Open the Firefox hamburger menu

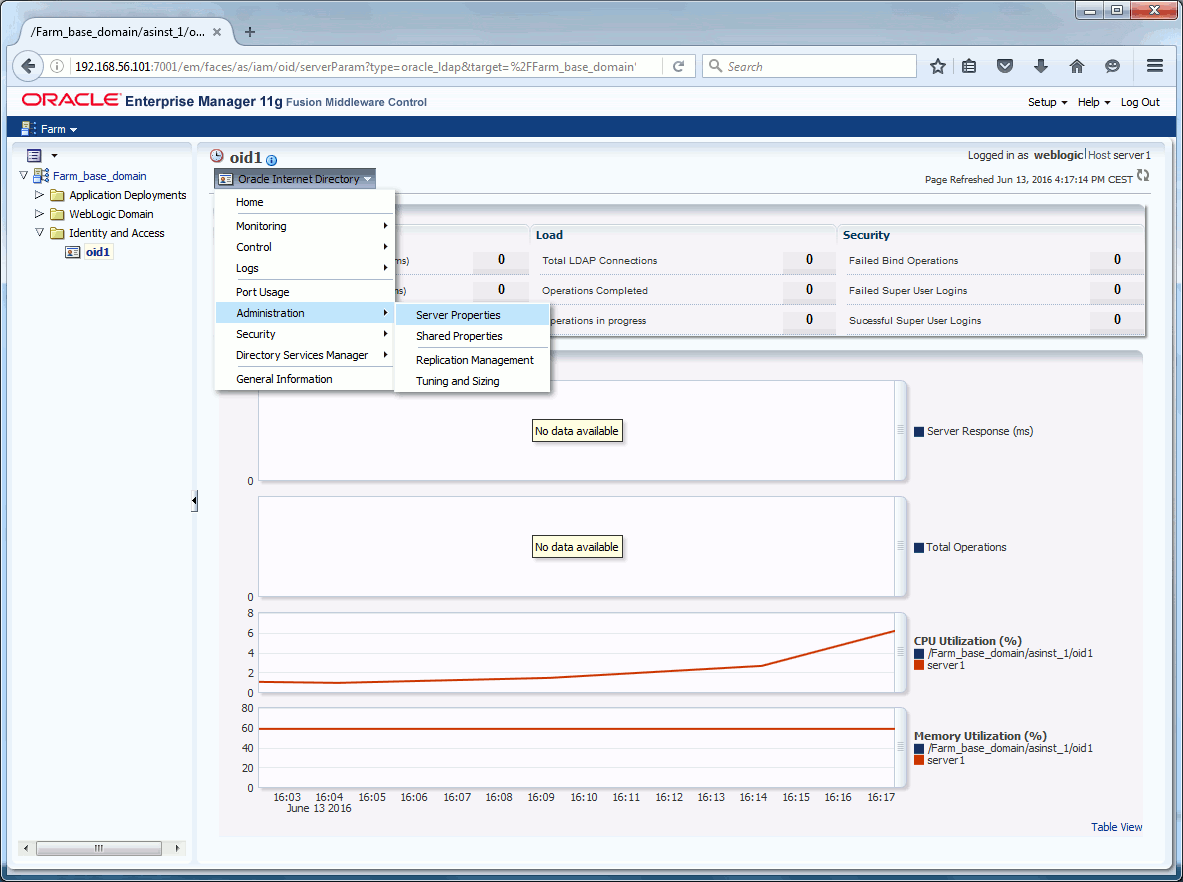tap(1154, 66)
